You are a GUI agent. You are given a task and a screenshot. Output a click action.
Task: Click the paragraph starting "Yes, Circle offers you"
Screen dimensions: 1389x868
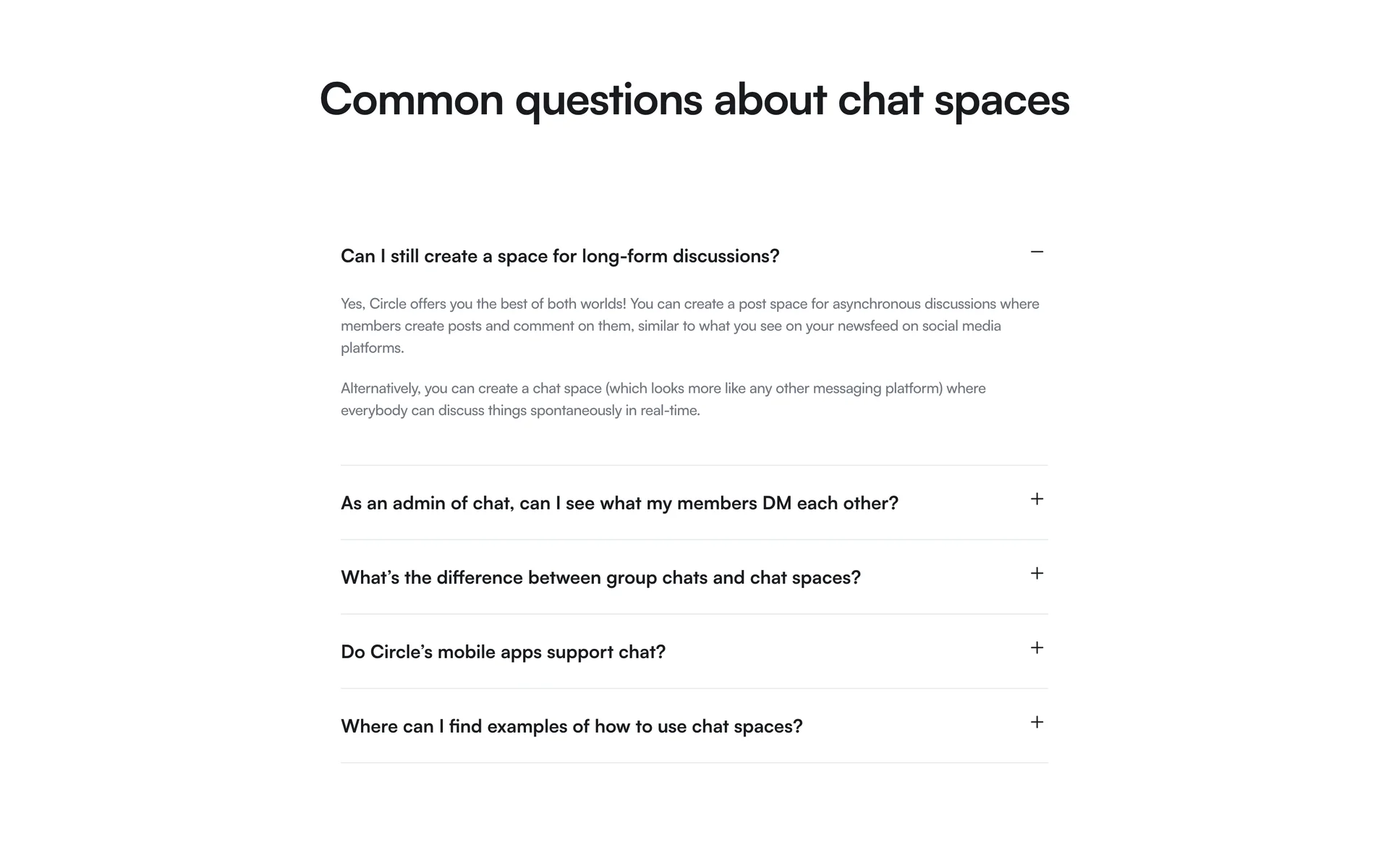coord(689,325)
